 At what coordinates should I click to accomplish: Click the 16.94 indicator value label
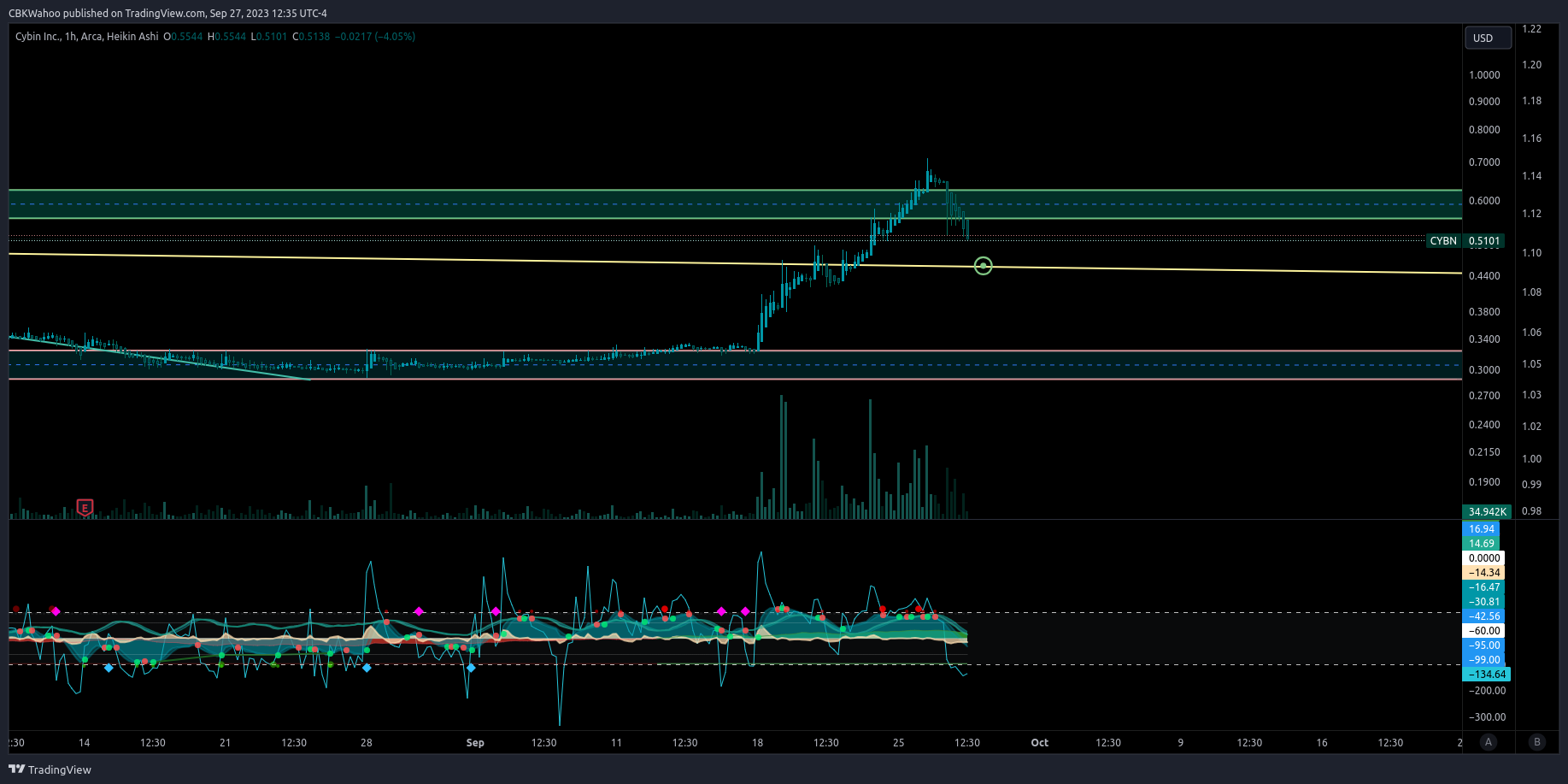[x=1482, y=529]
